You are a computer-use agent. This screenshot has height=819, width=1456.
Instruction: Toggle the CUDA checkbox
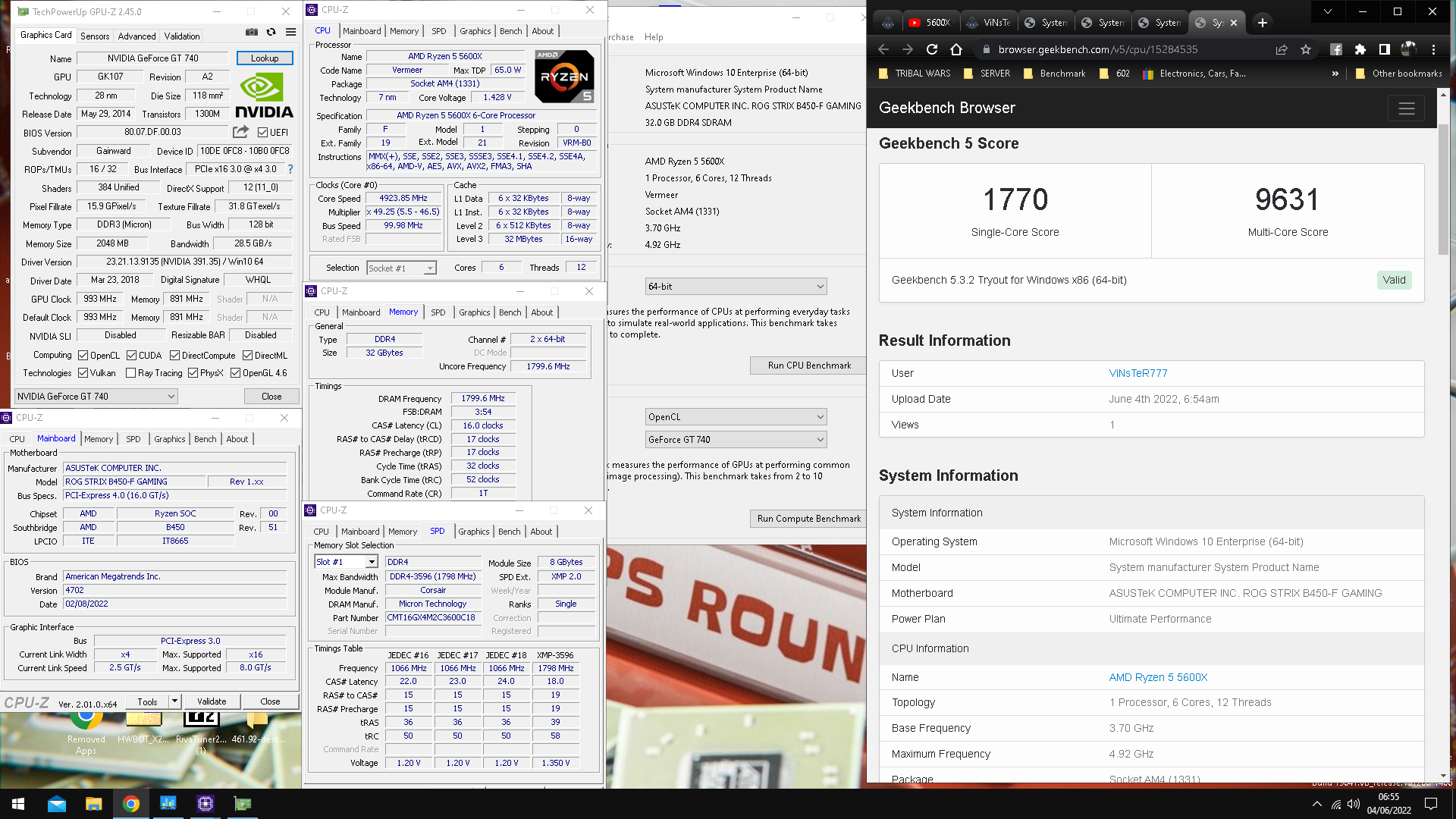(131, 355)
